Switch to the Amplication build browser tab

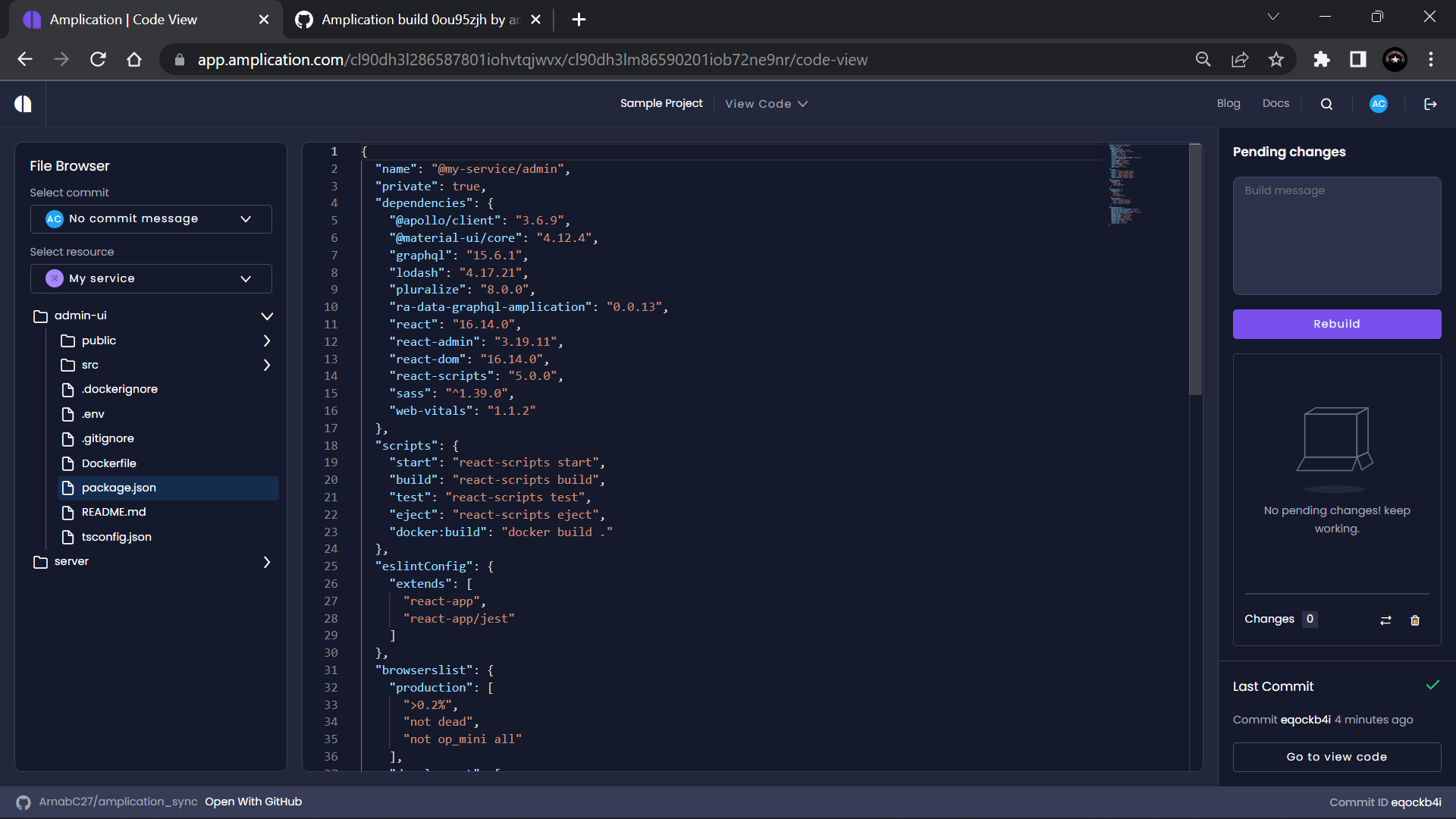point(413,19)
